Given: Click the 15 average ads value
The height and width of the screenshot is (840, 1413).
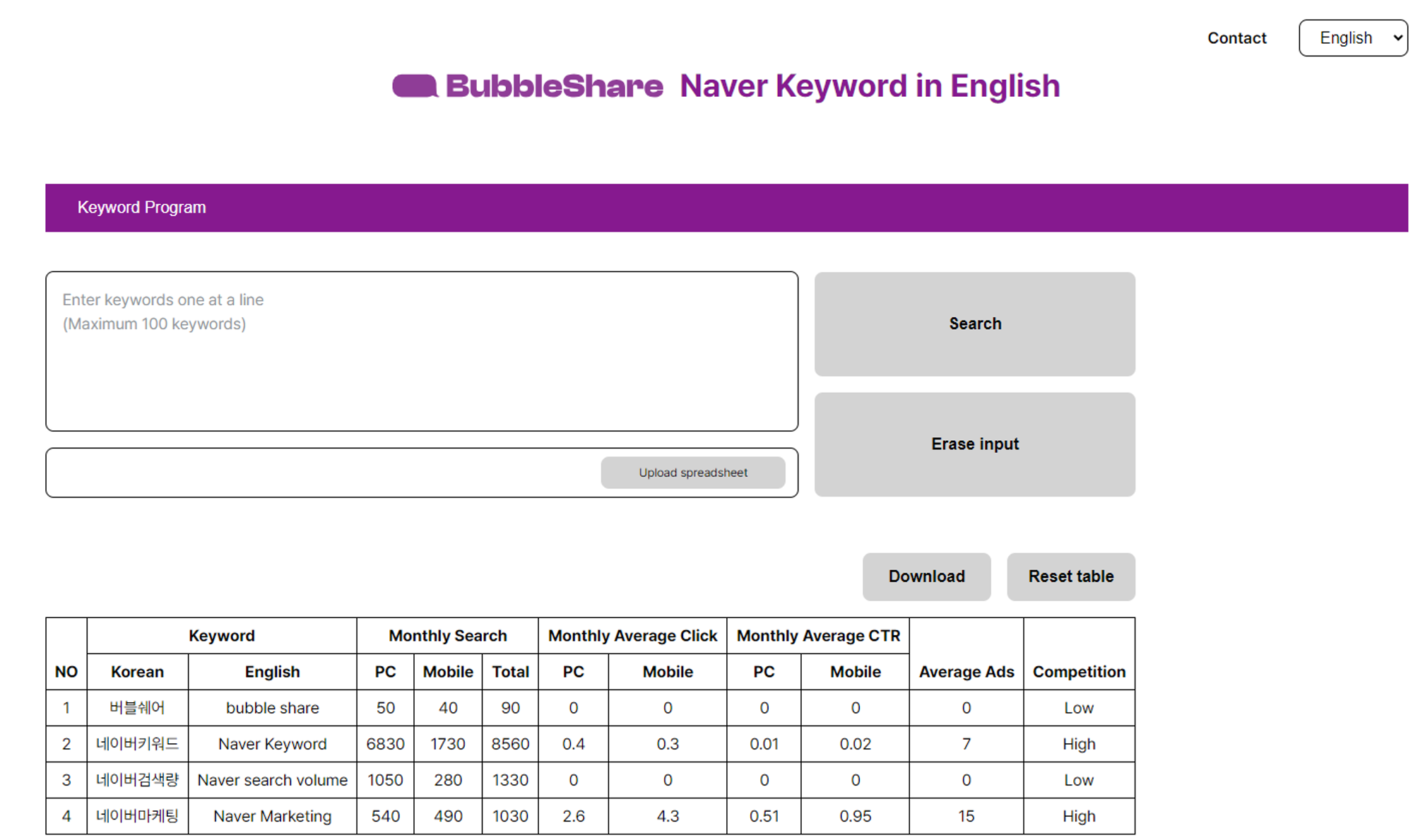Looking at the screenshot, I should coord(966,816).
